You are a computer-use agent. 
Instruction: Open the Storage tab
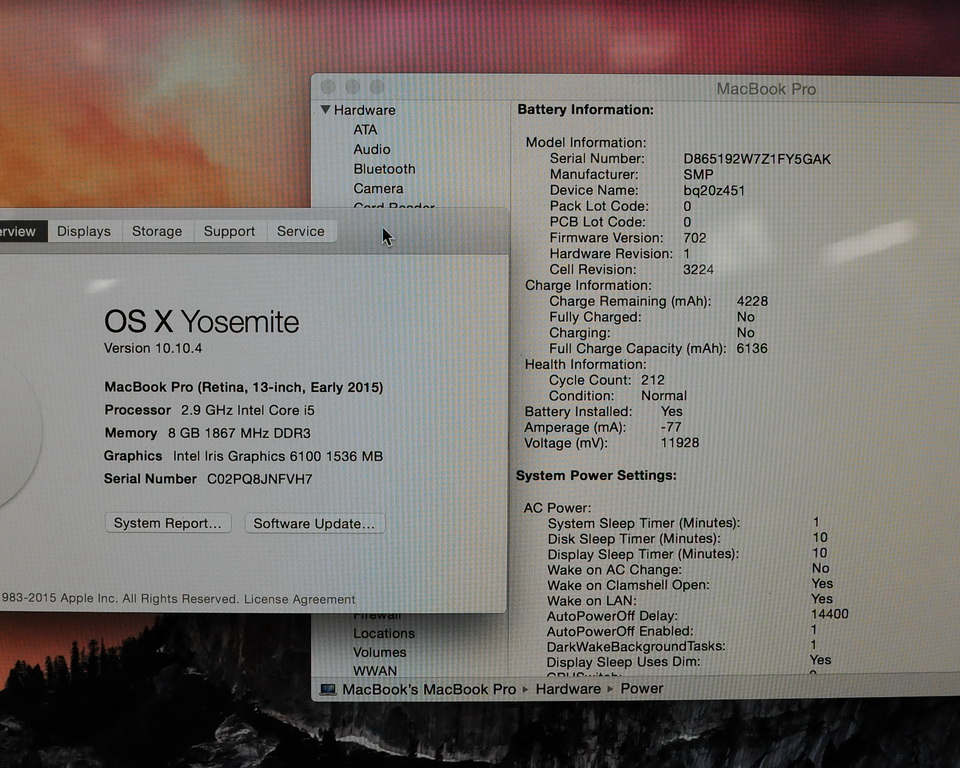(x=157, y=232)
